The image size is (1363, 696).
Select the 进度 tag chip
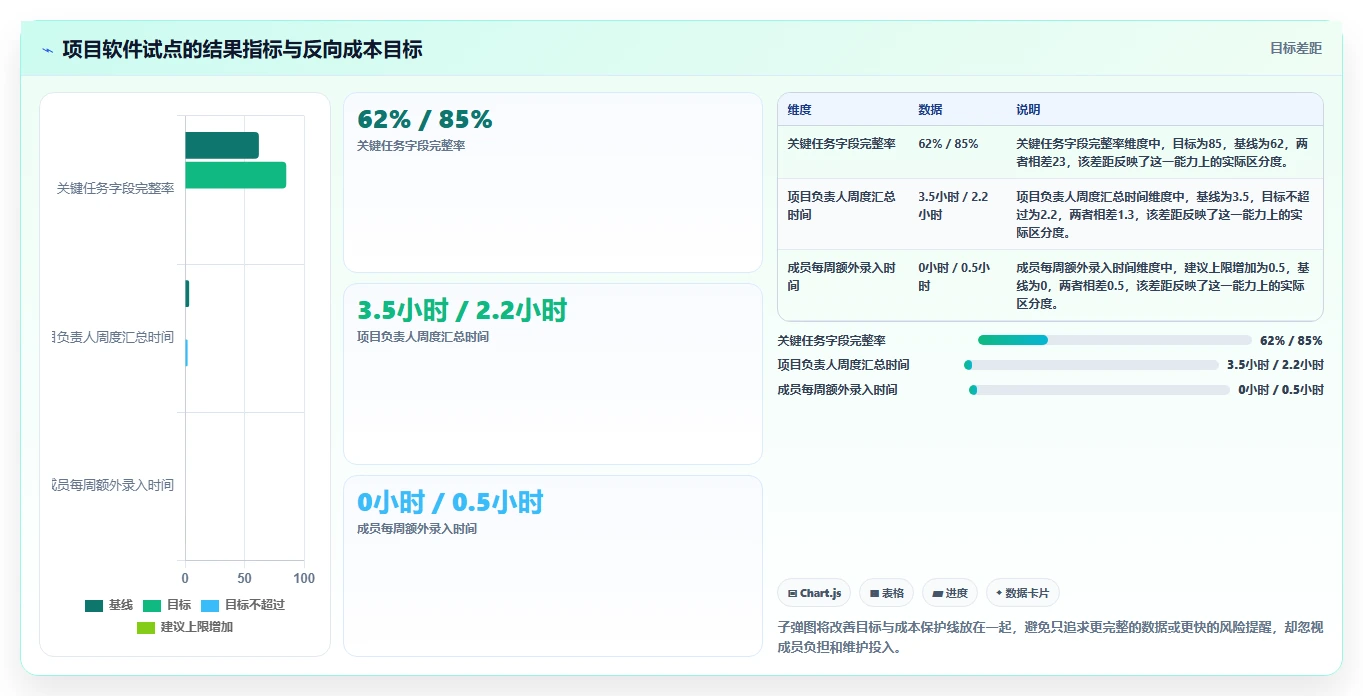click(949, 593)
